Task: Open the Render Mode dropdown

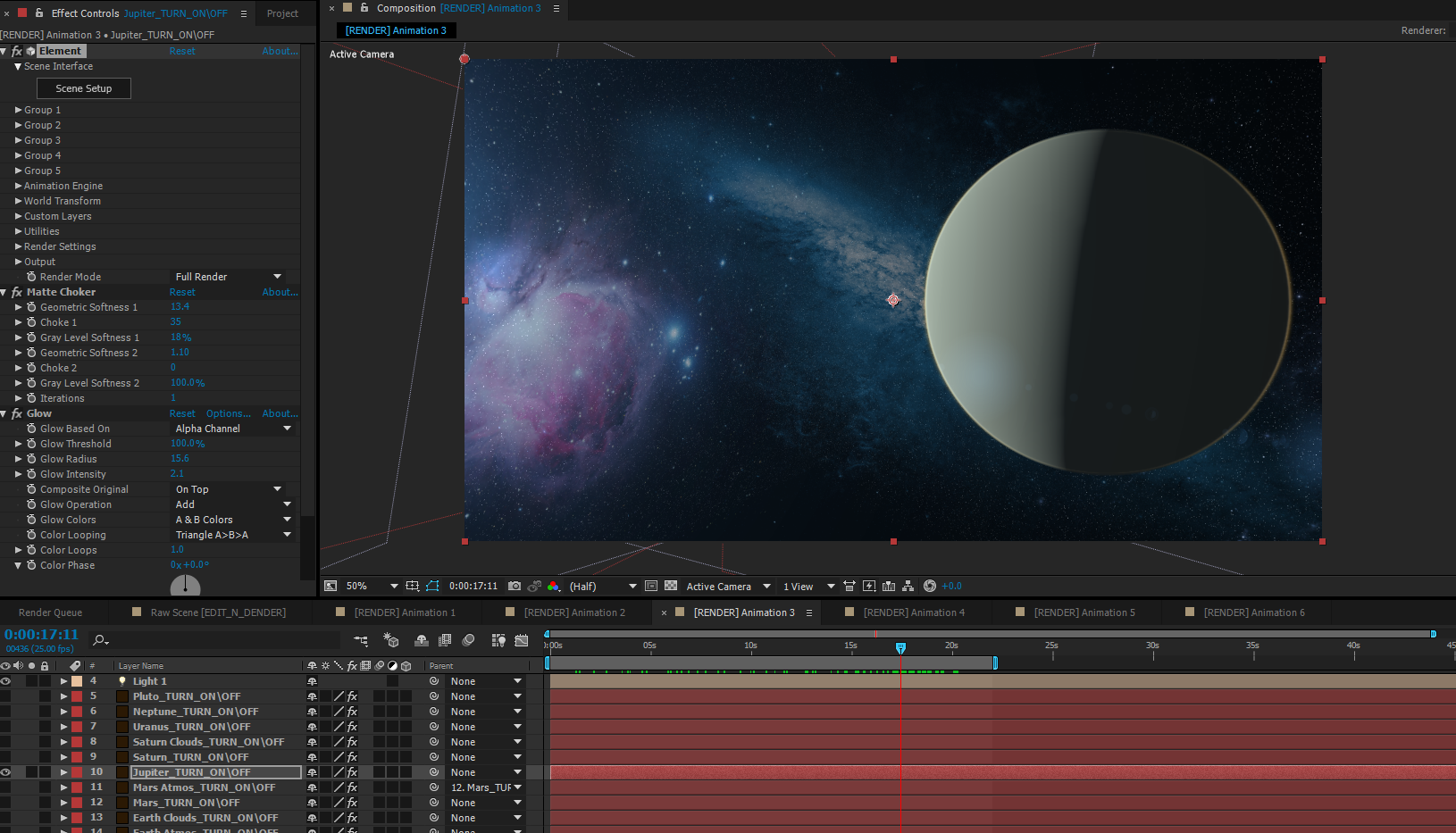Action: (x=229, y=277)
